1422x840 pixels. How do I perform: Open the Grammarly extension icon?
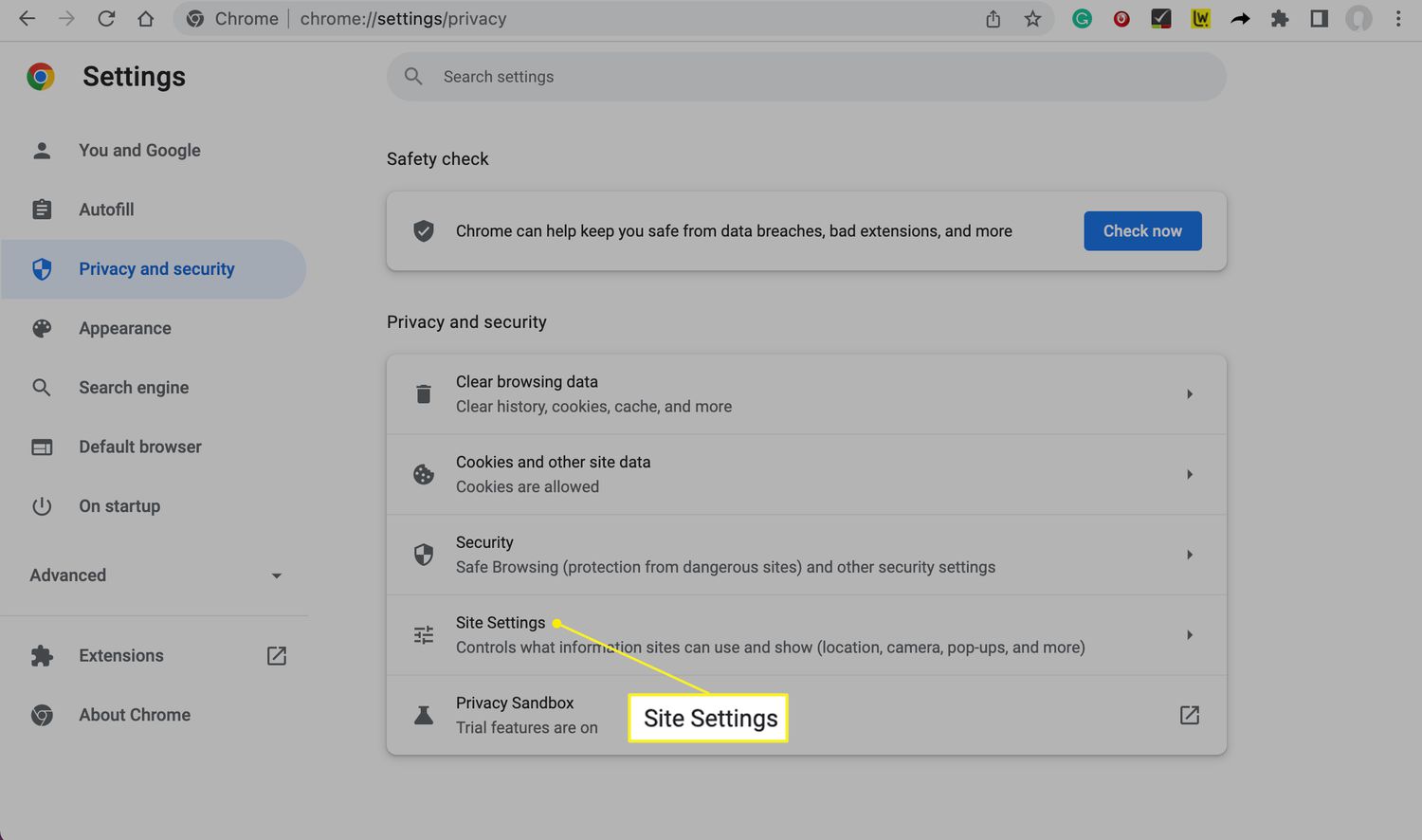(x=1081, y=18)
